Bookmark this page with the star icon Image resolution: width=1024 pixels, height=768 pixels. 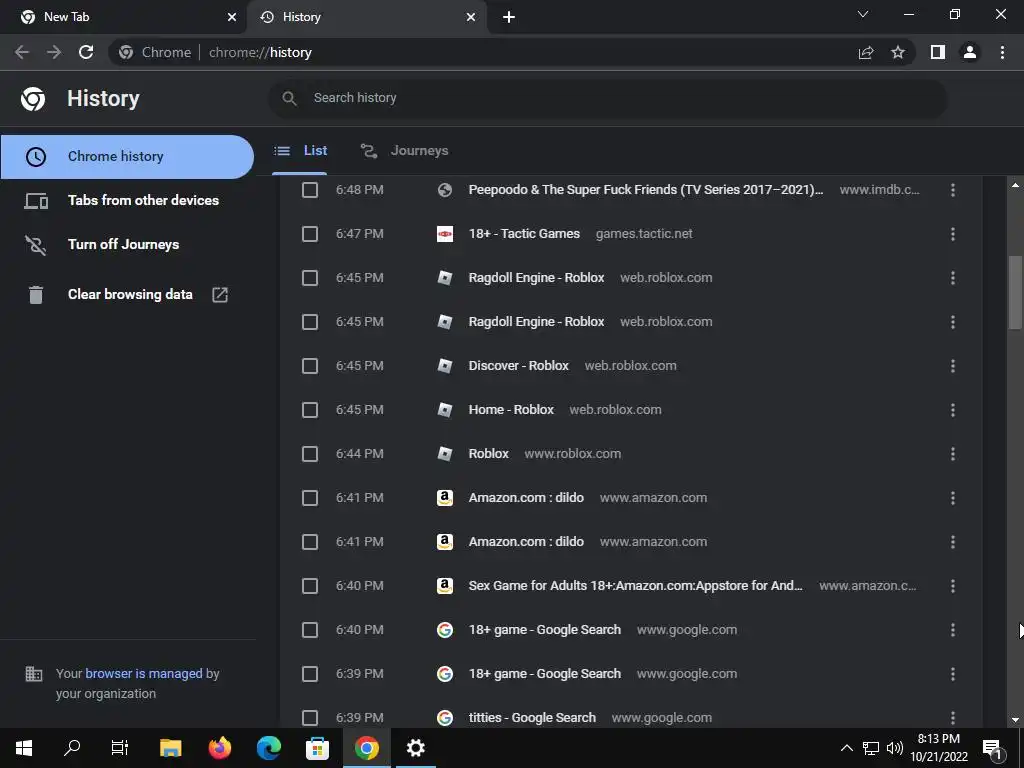pyautogui.click(x=898, y=52)
